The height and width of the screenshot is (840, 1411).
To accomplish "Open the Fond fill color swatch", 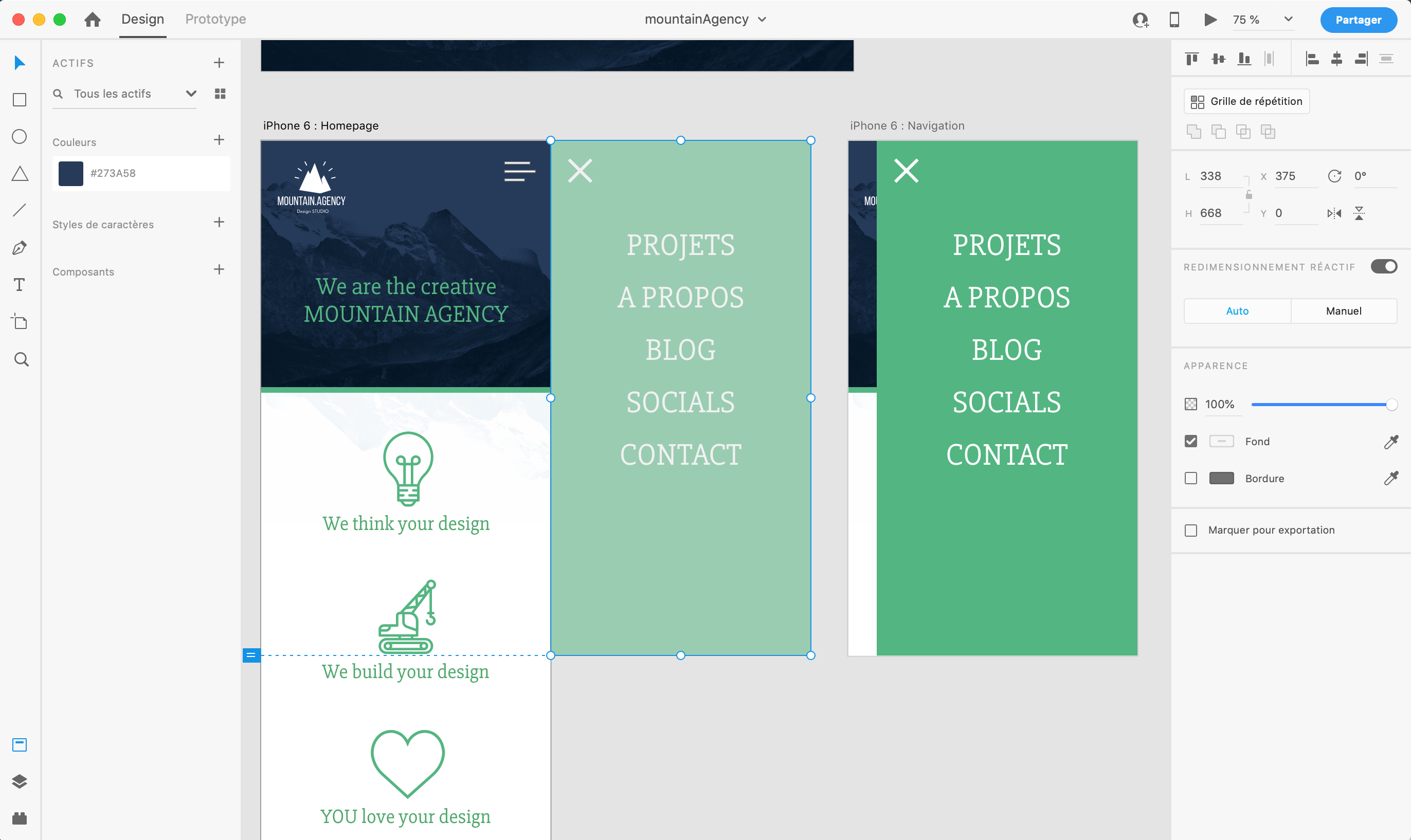I will pyautogui.click(x=1221, y=442).
